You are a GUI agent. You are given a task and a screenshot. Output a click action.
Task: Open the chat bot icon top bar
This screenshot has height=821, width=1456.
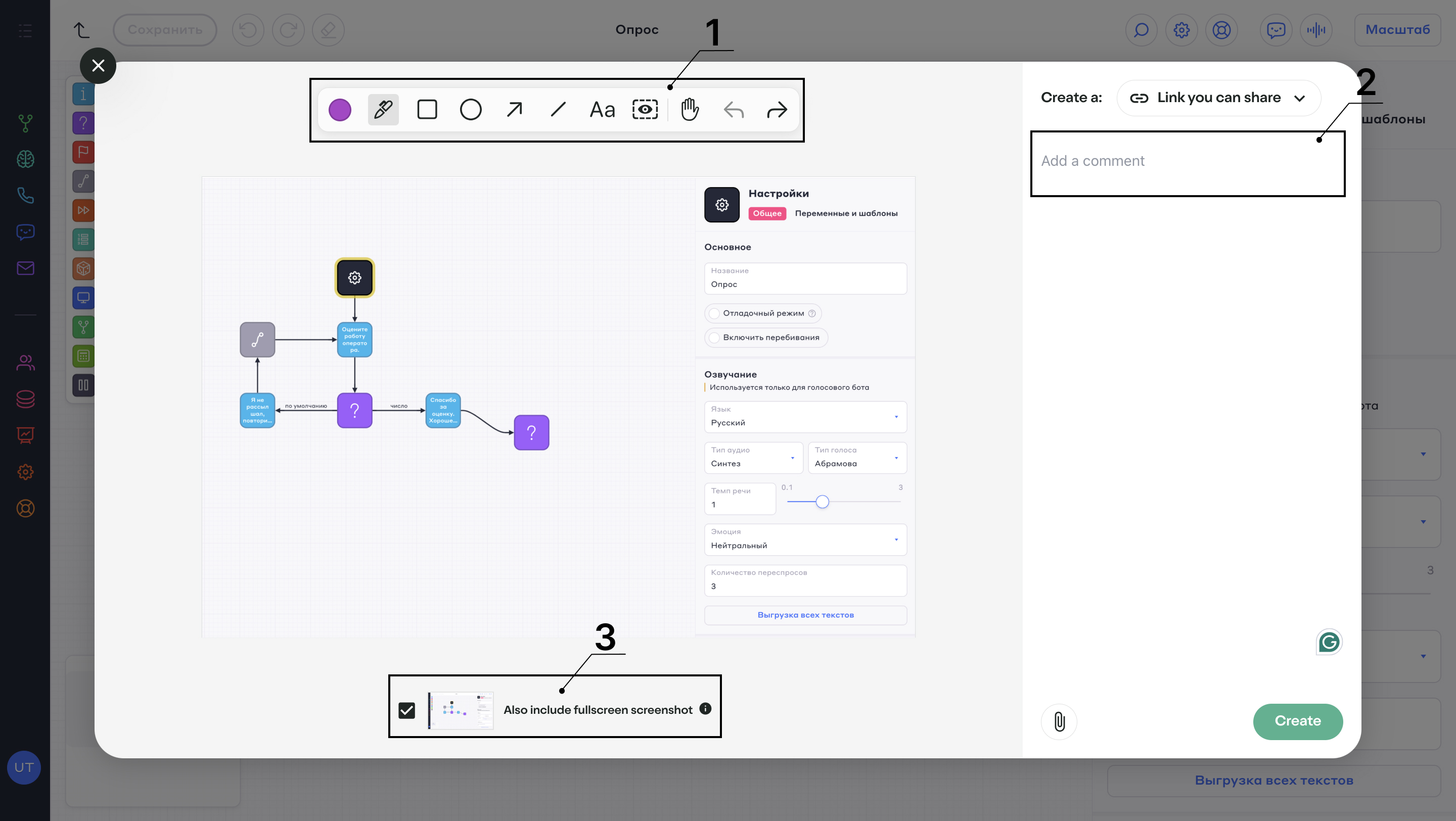point(1276,30)
